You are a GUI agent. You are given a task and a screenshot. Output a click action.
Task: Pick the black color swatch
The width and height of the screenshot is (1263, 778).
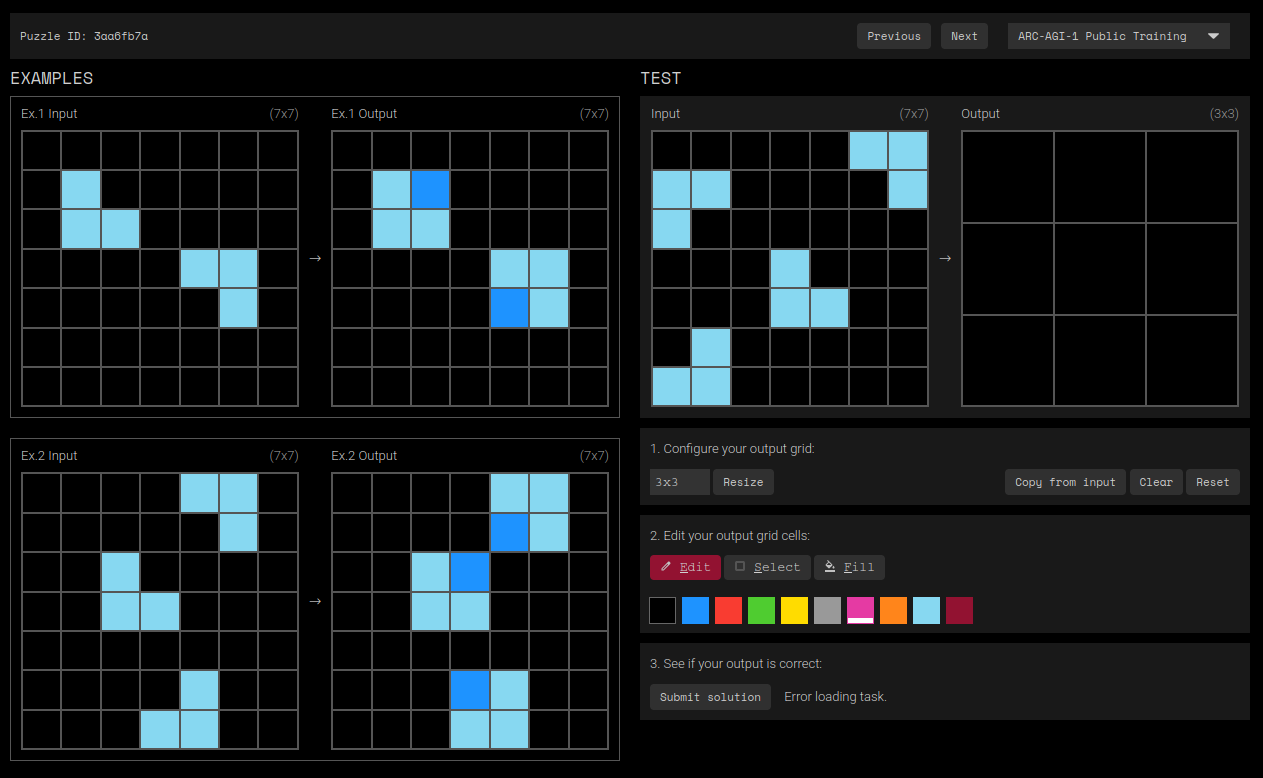tap(662, 610)
